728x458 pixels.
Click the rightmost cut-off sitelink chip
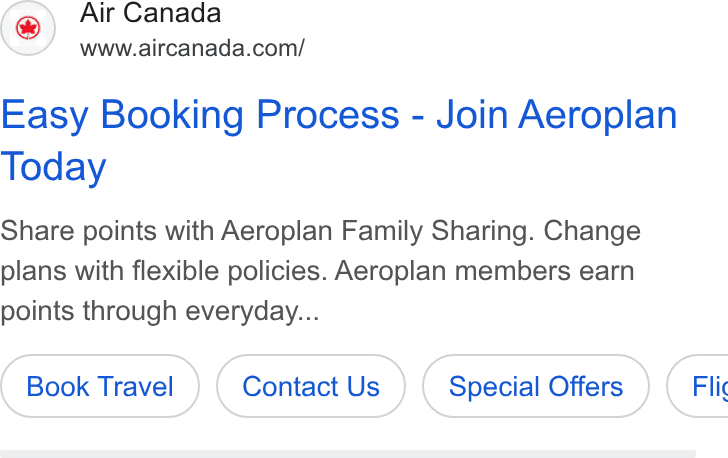click(697, 386)
